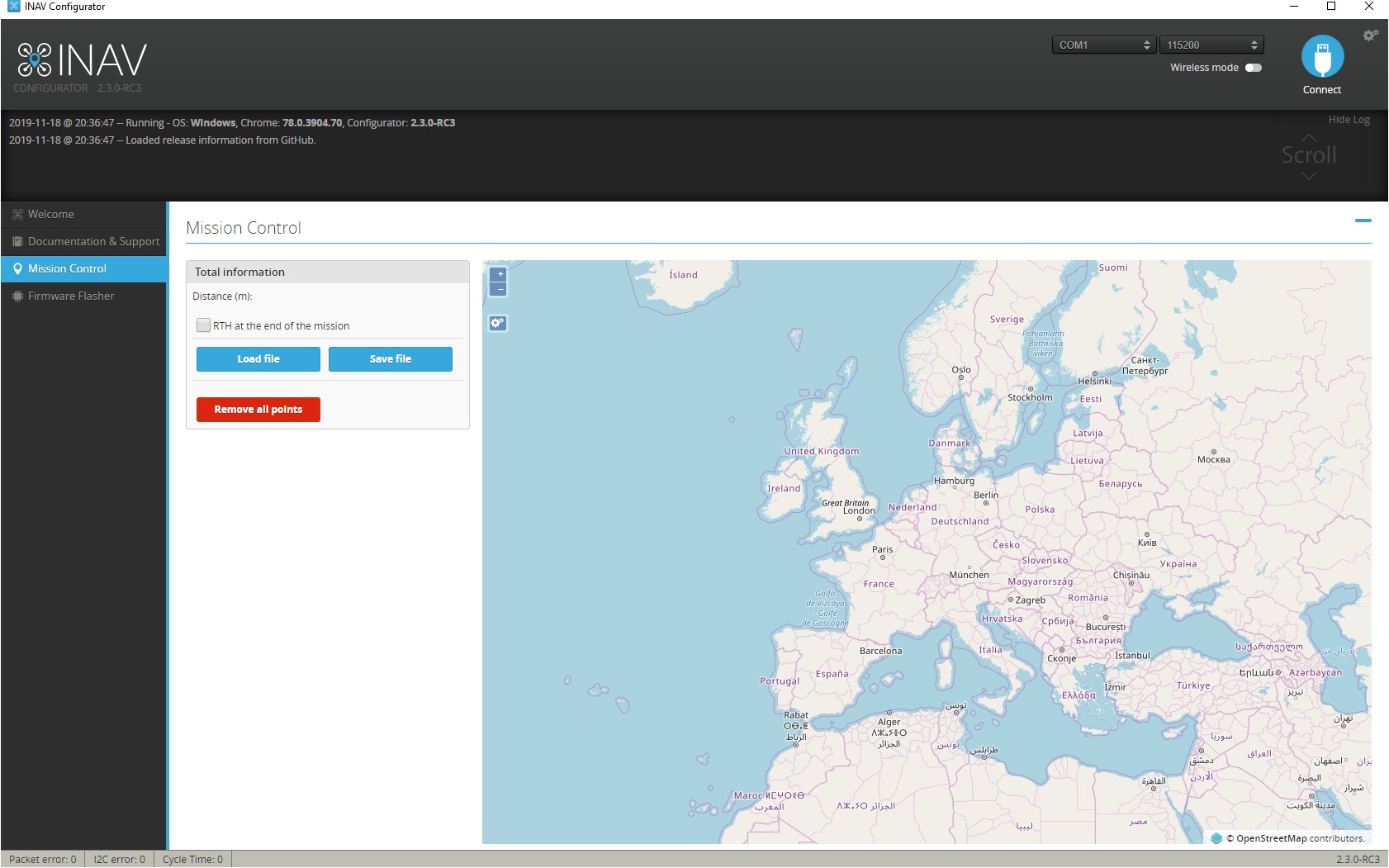Click the Load file button

258,359
